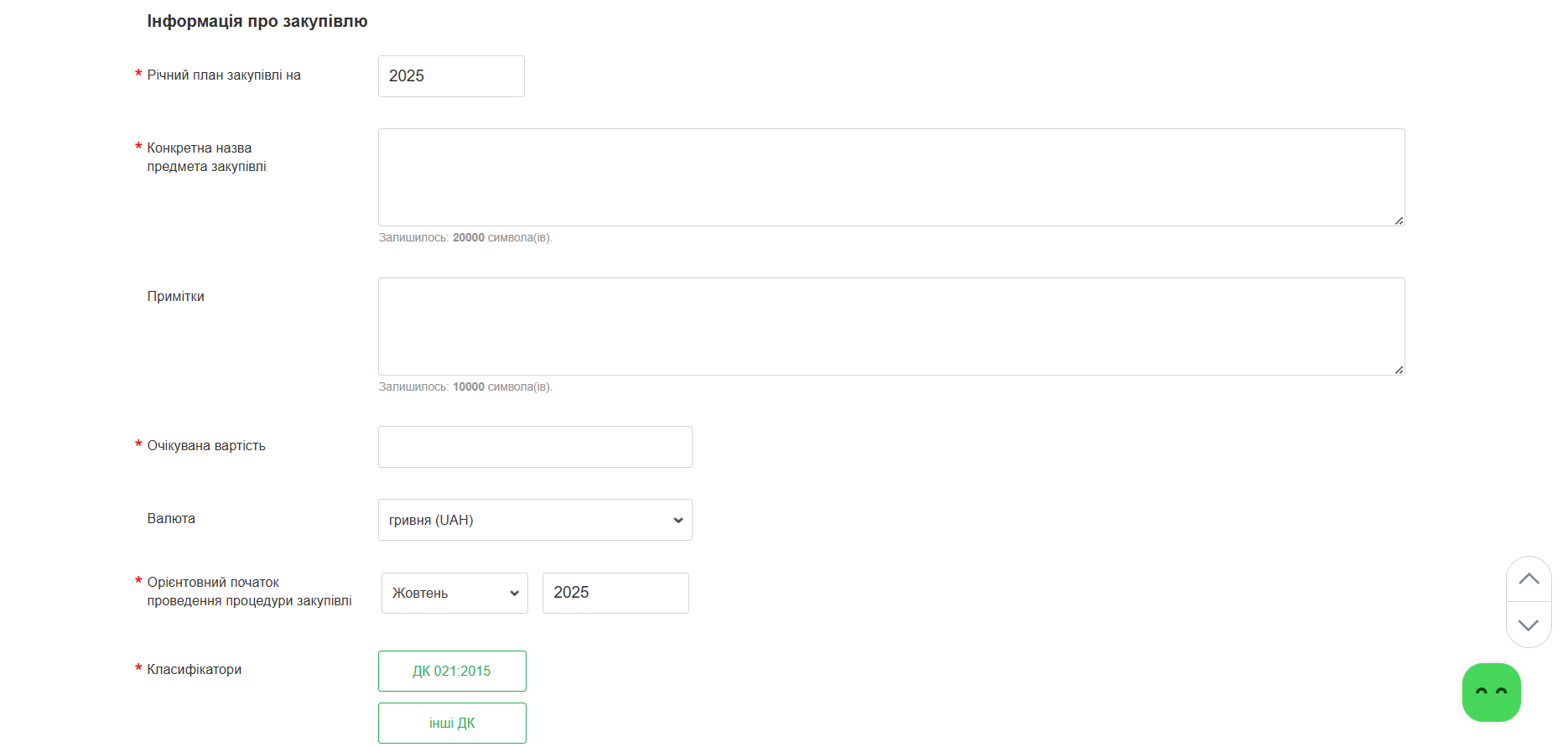1568x747 pixels.
Task: Click into the Примітки text area
Action: point(890,326)
